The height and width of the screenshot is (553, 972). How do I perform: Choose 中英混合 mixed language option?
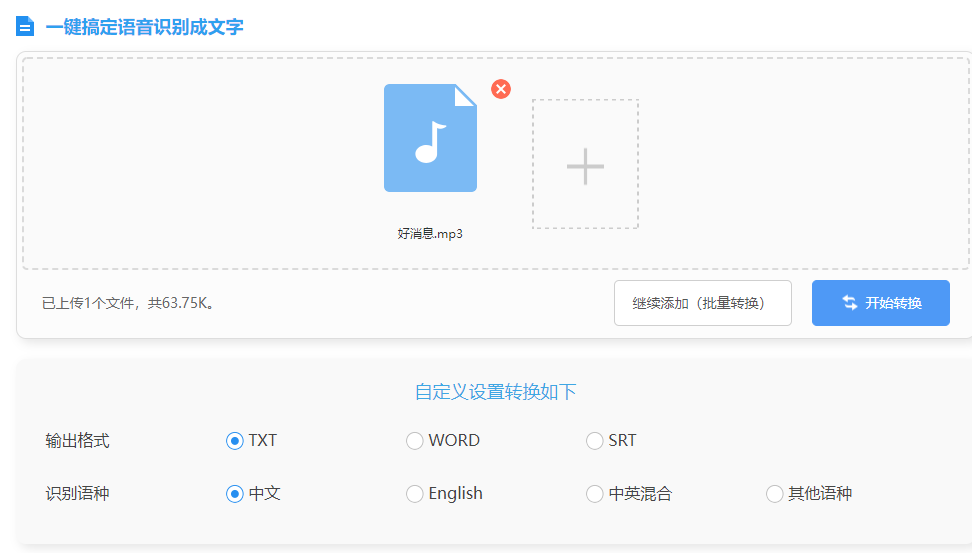coord(595,494)
